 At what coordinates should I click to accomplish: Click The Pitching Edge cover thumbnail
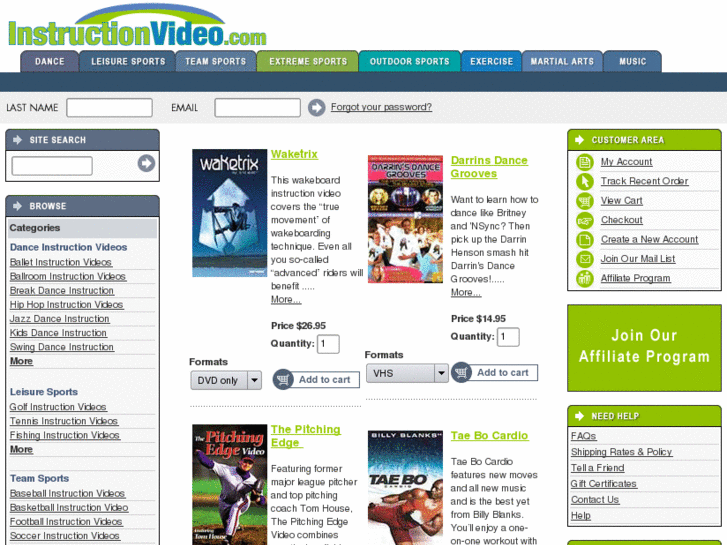[x=230, y=484]
